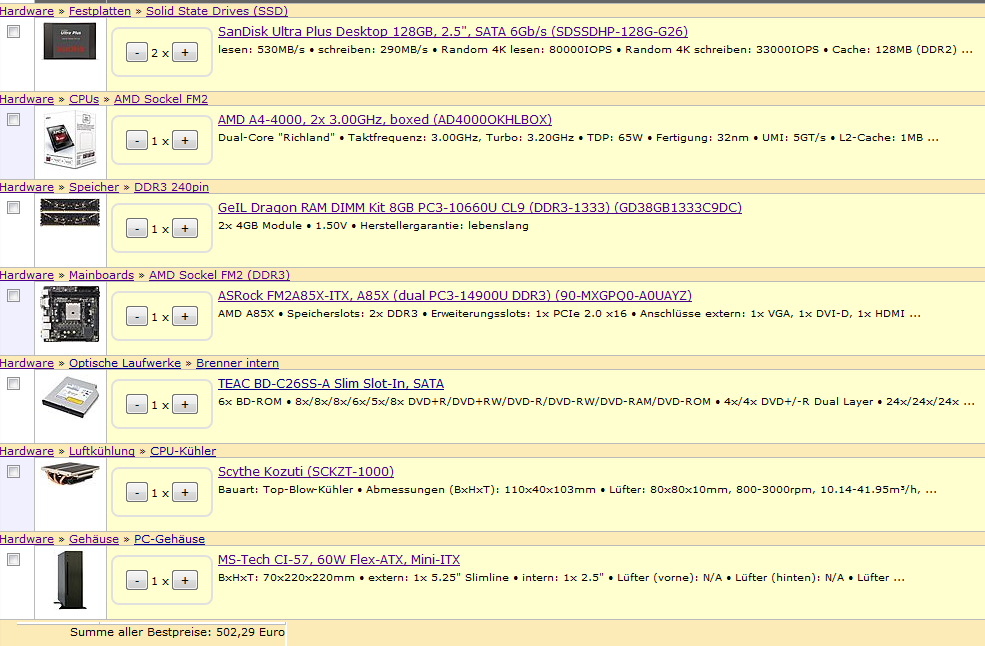Viewport: 985px width, 646px height.
Task: Open AMD Sockel FM2 CPU breadcrumb
Action: 161,99
